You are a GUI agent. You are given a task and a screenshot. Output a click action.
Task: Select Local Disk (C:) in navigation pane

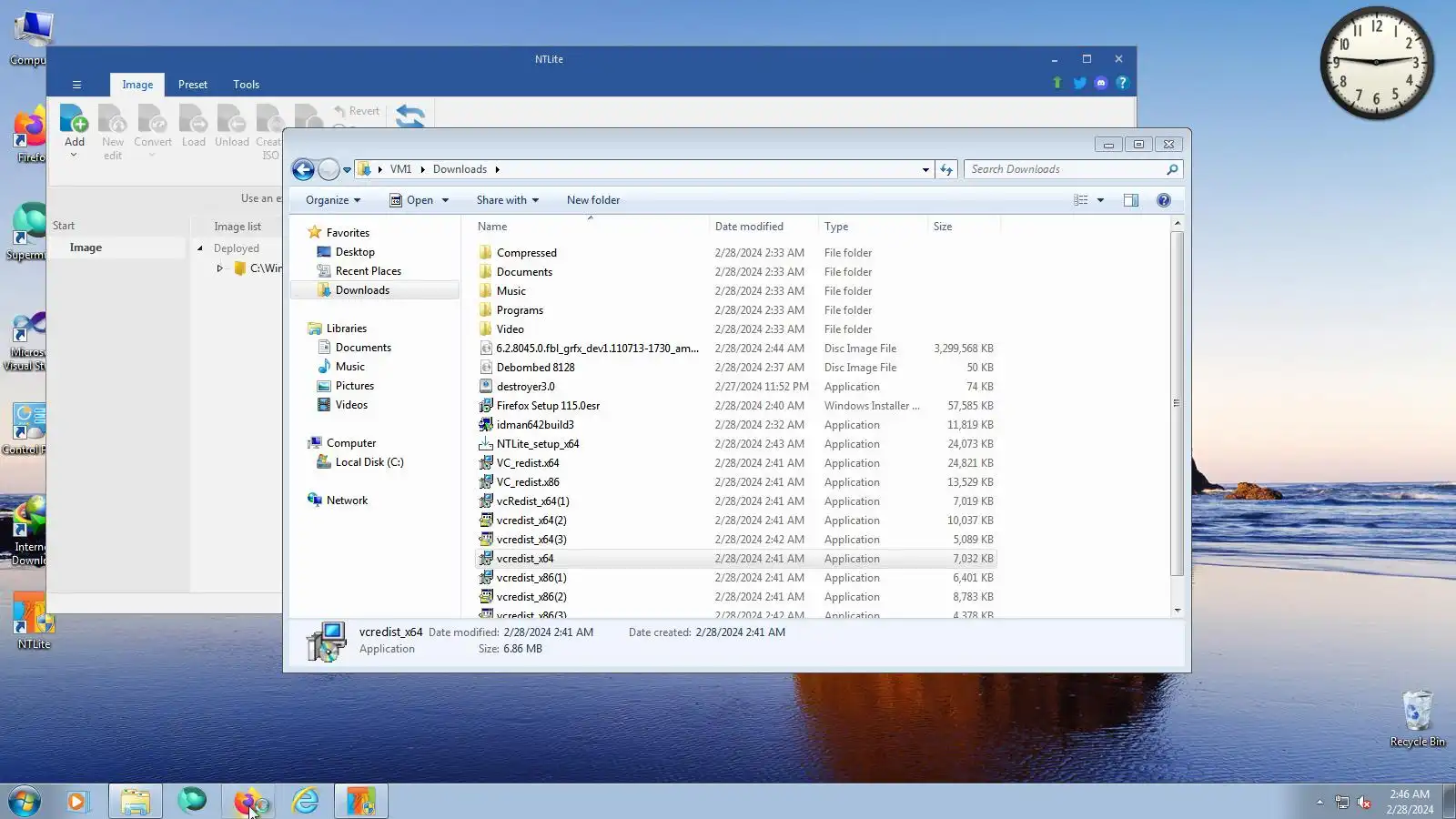tap(369, 462)
